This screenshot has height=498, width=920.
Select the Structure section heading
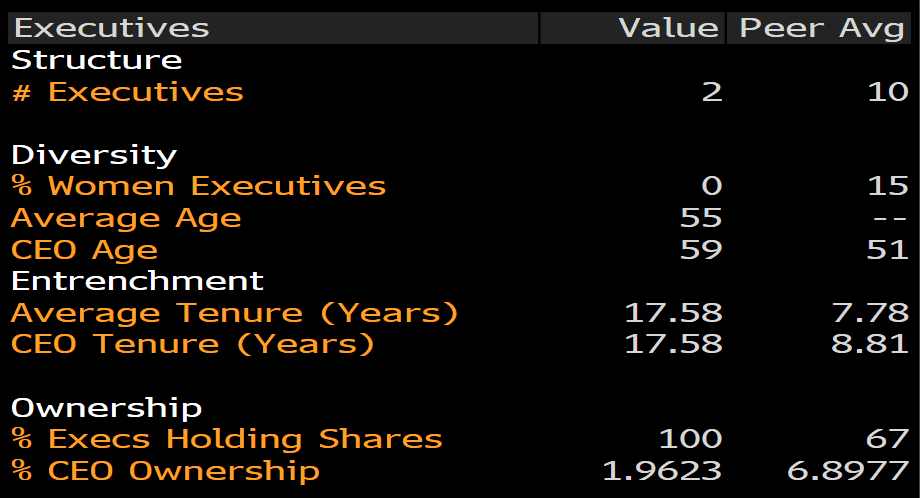[x=96, y=60]
